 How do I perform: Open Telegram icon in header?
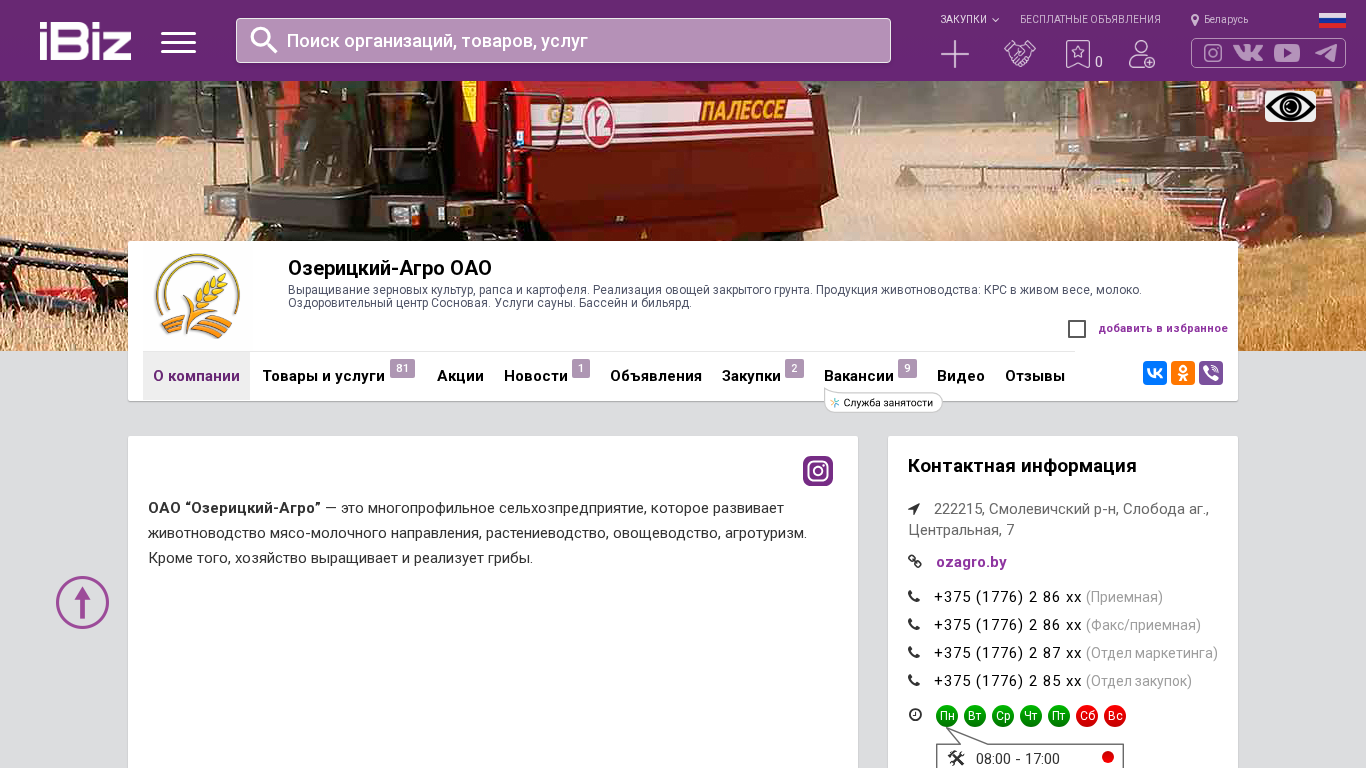[1326, 53]
